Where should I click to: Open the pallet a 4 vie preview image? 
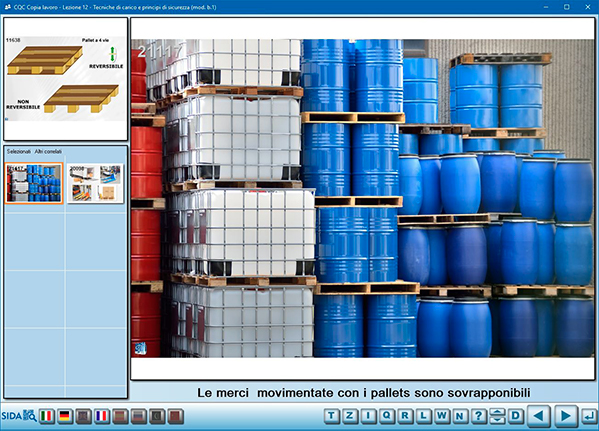65,78
